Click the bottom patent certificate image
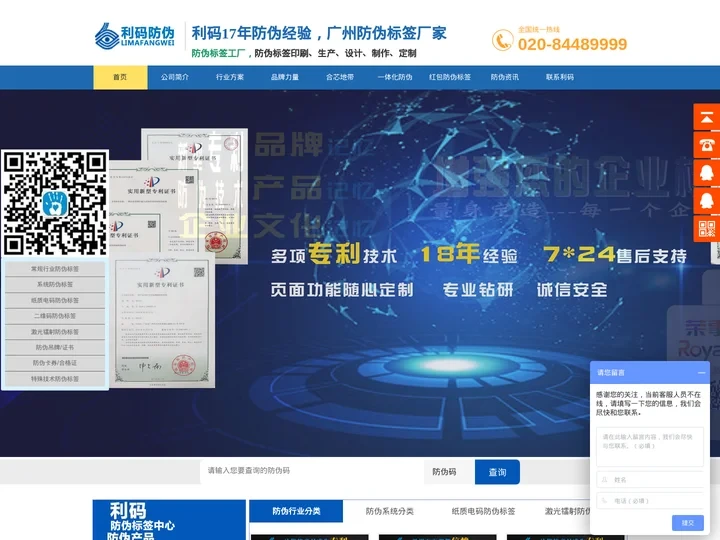Screen dimensions: 720x540 coord(162,321)
